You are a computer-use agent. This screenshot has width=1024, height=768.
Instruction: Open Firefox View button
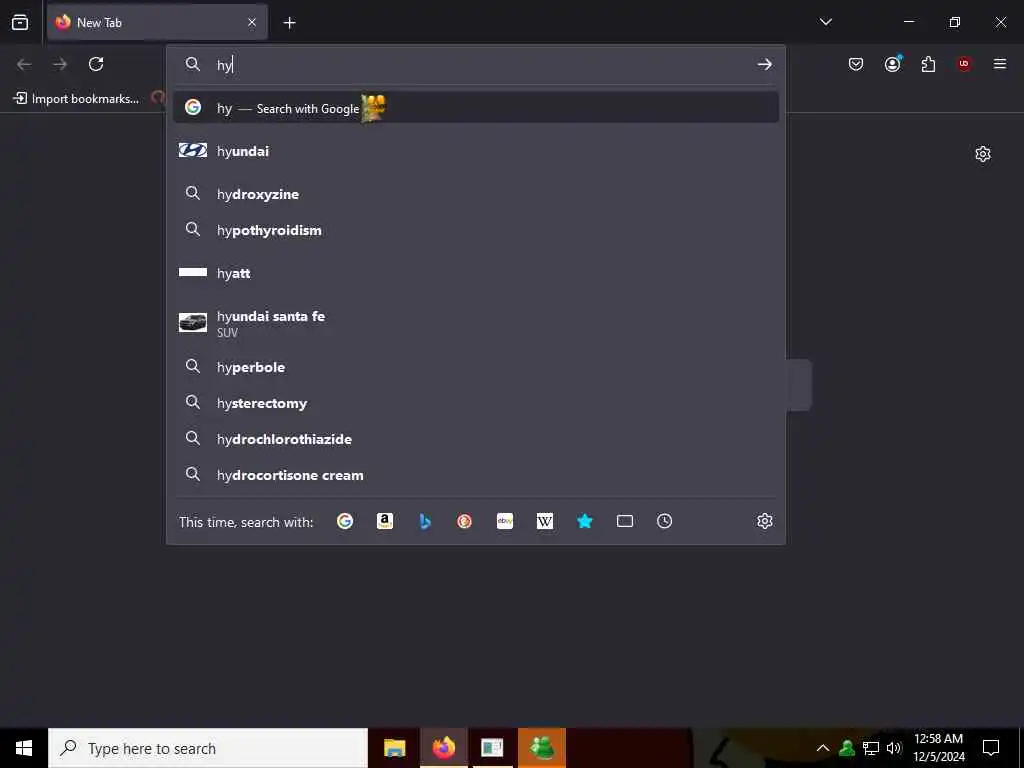tap(20, 22)
